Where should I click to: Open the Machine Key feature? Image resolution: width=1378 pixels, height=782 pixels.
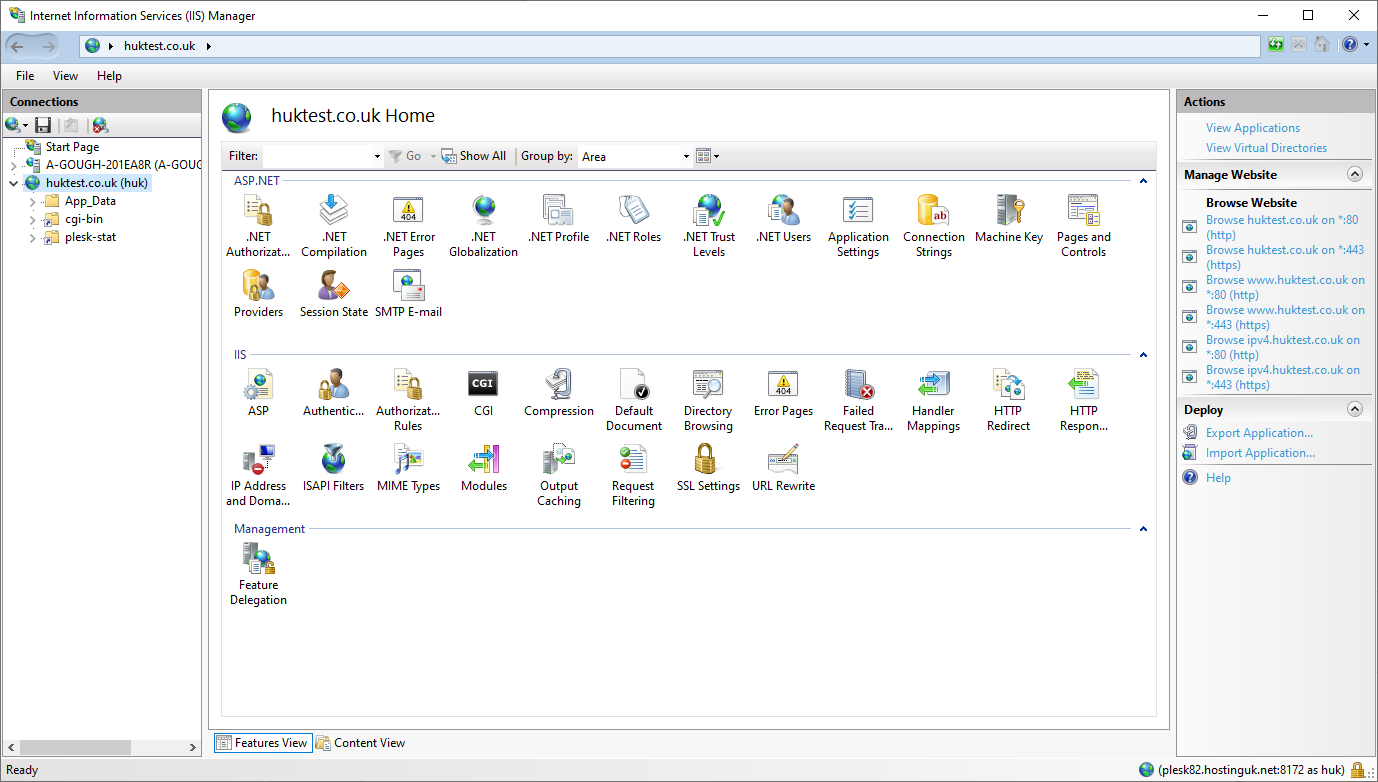point(1009,219)
